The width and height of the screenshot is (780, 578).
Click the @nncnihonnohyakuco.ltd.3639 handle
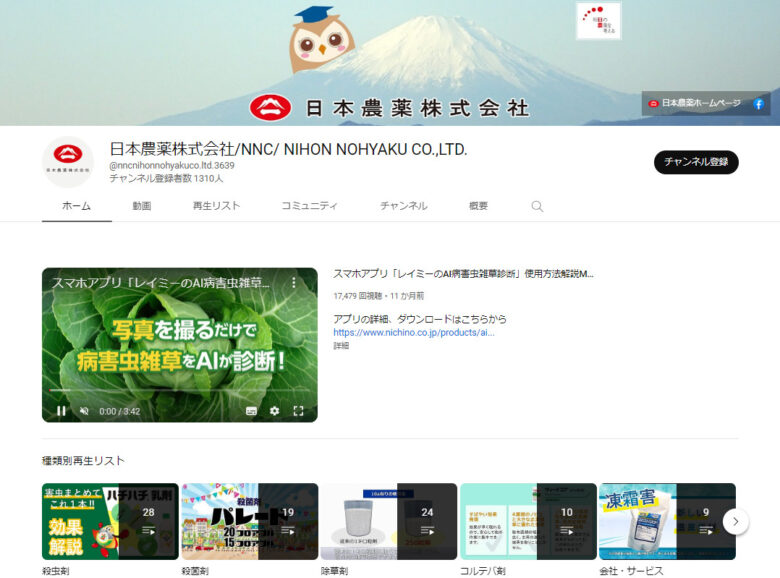tap(172, 165)
